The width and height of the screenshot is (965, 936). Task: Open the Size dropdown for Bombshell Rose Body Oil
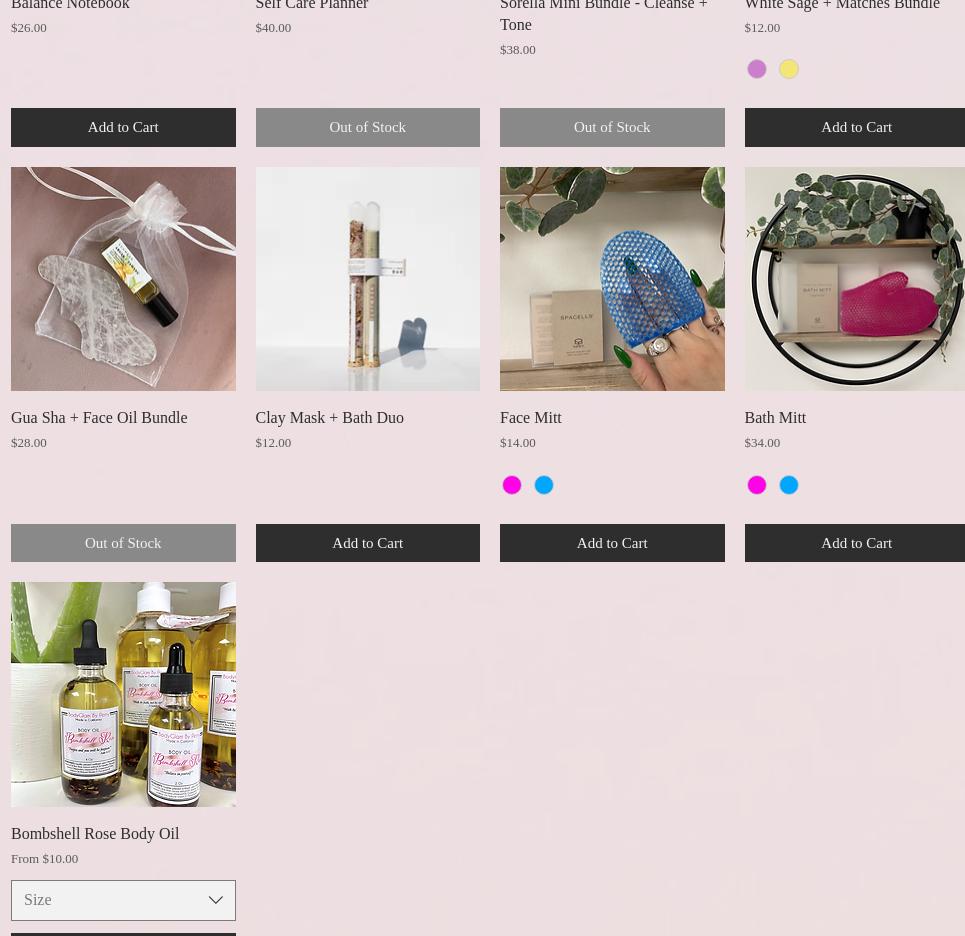pyautogui.click(x=123, y=900)
